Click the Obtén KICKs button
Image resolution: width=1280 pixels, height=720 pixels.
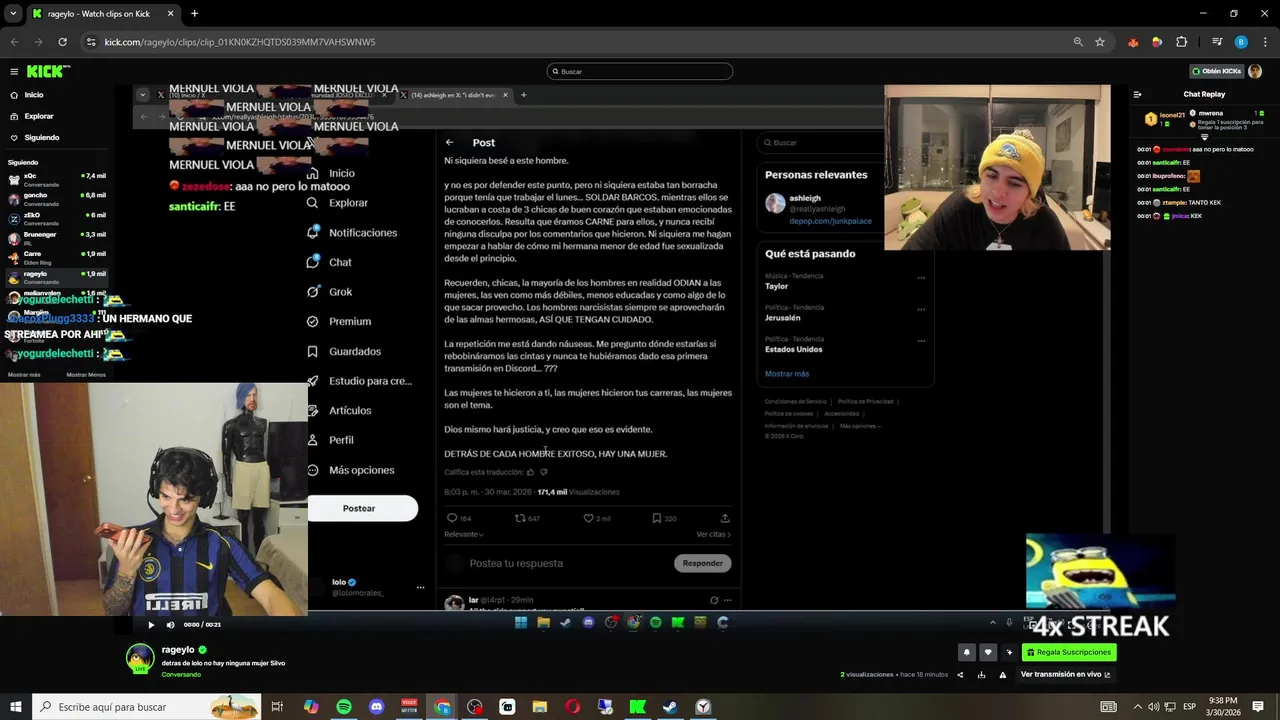[x=1216, y=71]
